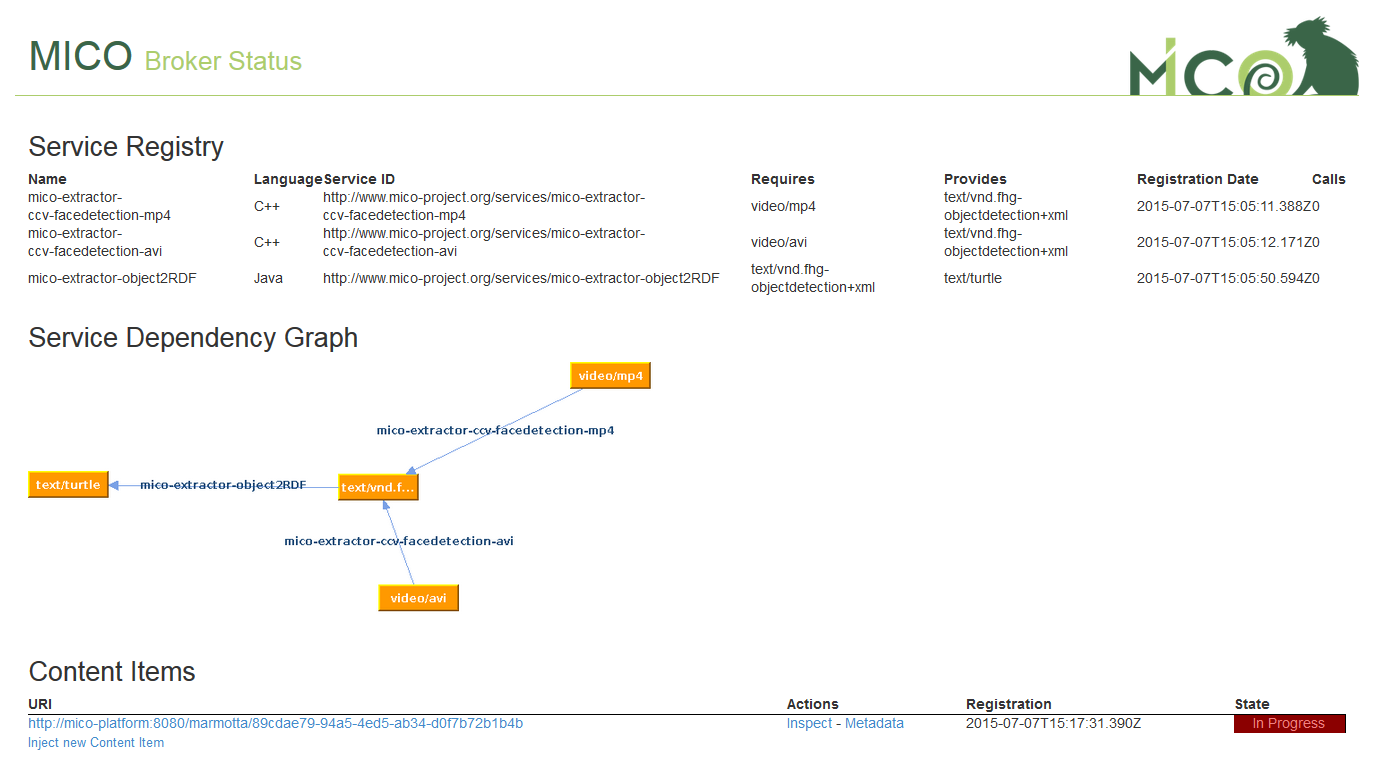
Task: Click the Service Registry heading
Action: click(126, 147)
